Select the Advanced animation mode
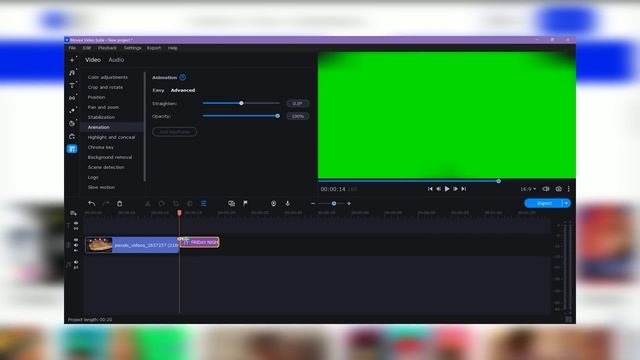This screenshot has width=640, height=360. point(182,90)
